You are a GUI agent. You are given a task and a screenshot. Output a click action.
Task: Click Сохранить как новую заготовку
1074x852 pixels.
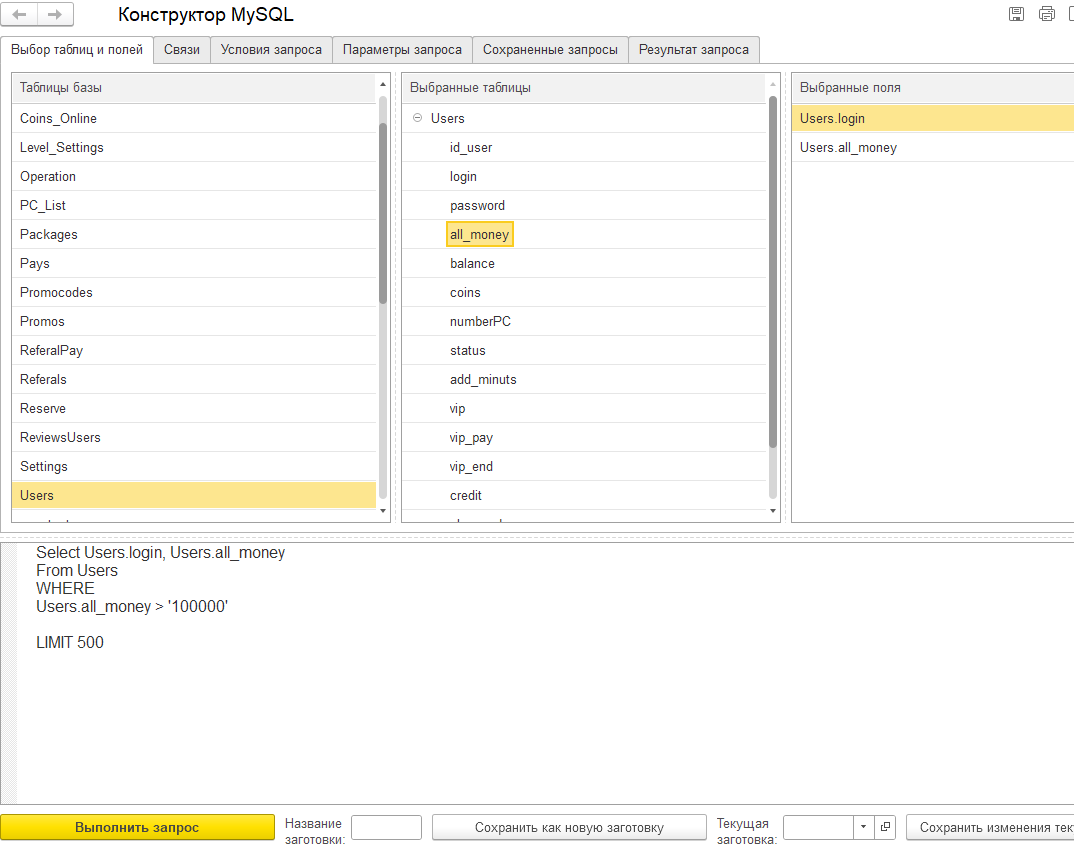[569, 827]
